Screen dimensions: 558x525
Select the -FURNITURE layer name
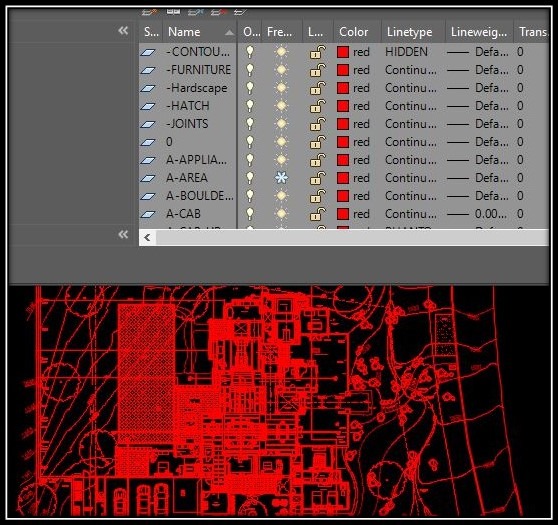pos(198,70)
